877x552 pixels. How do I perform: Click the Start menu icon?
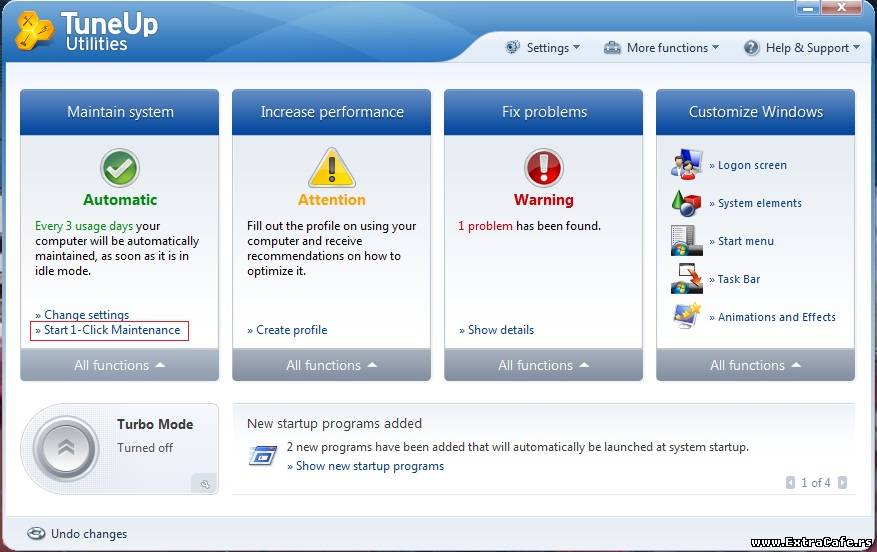click(x=686, y=240)
